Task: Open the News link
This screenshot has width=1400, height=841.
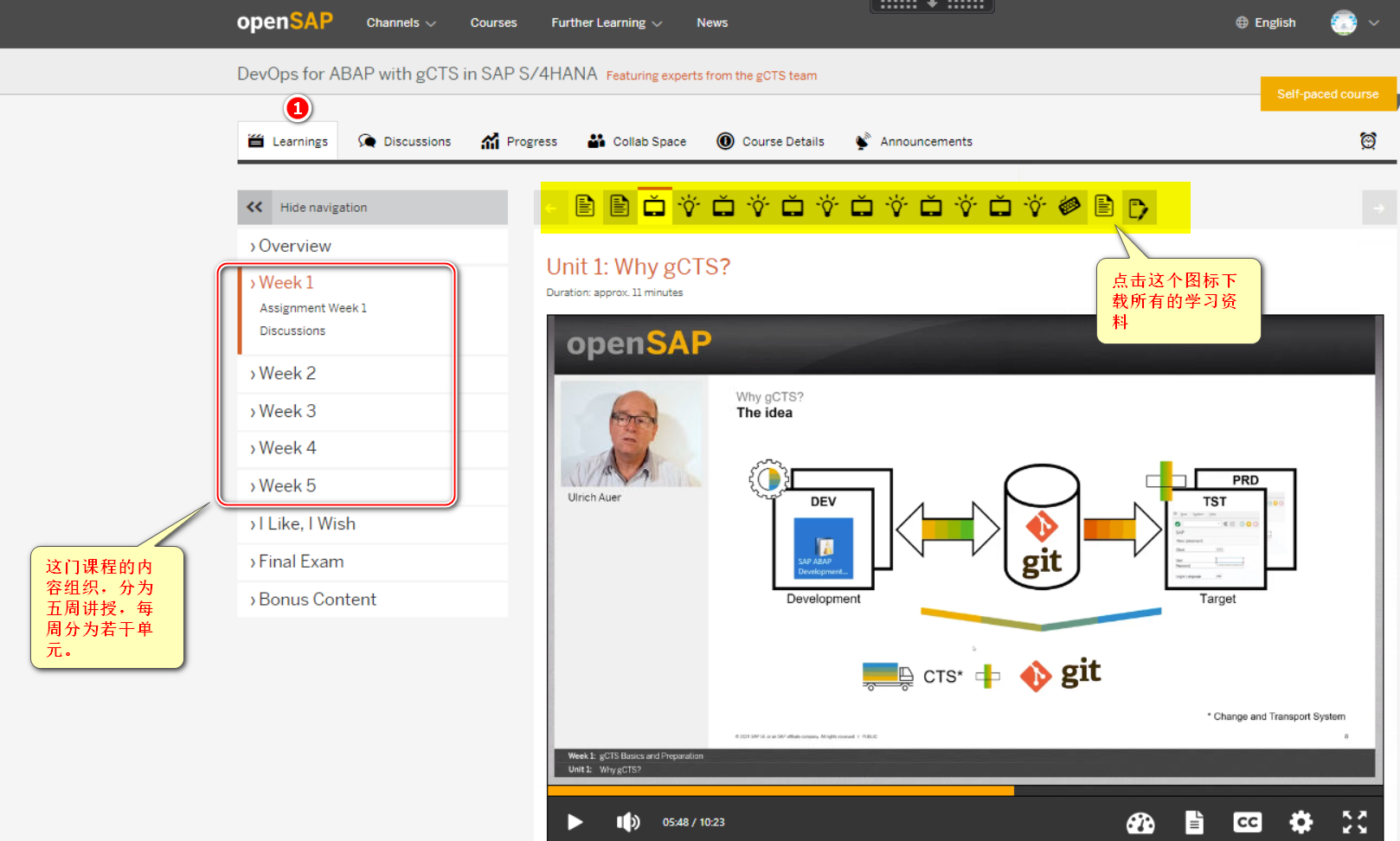Action: click(712, 22)
